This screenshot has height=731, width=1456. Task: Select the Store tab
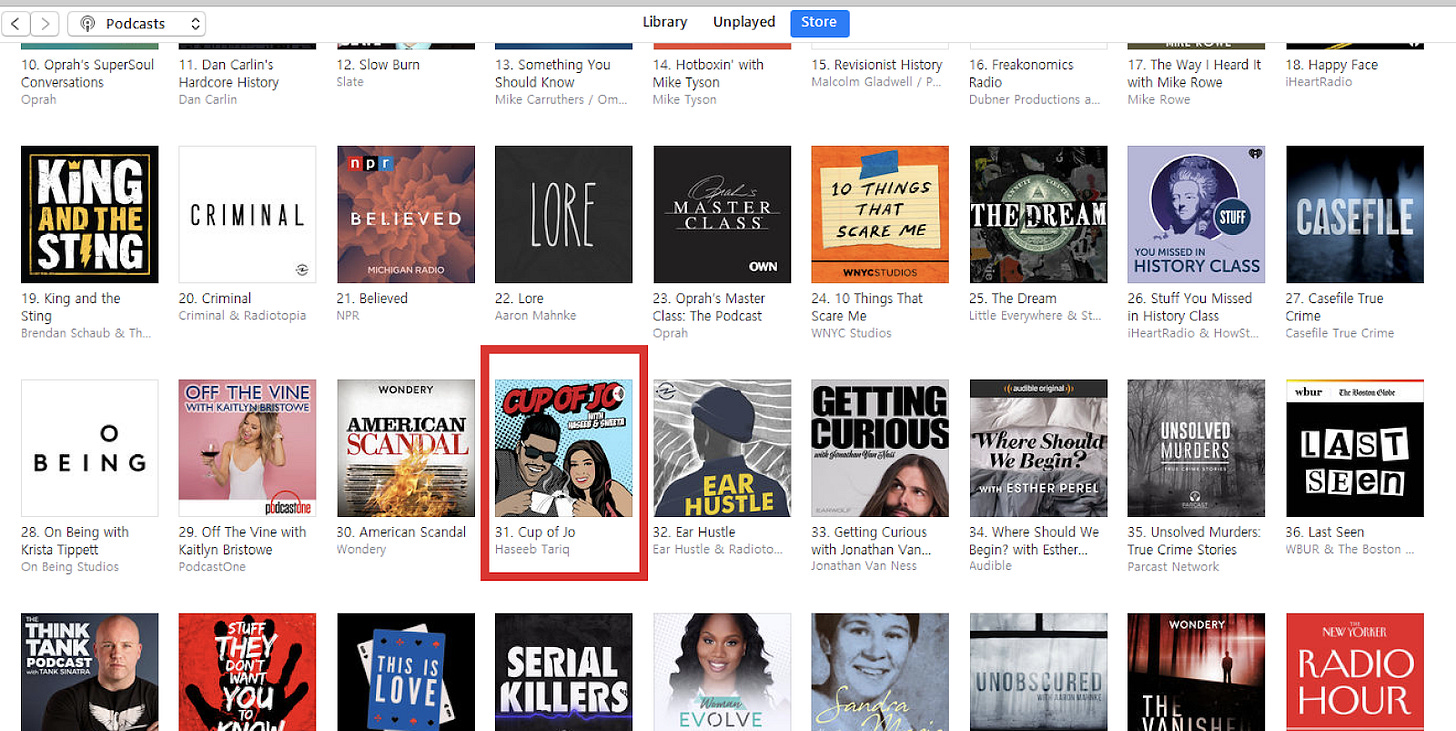pos(819,23)
